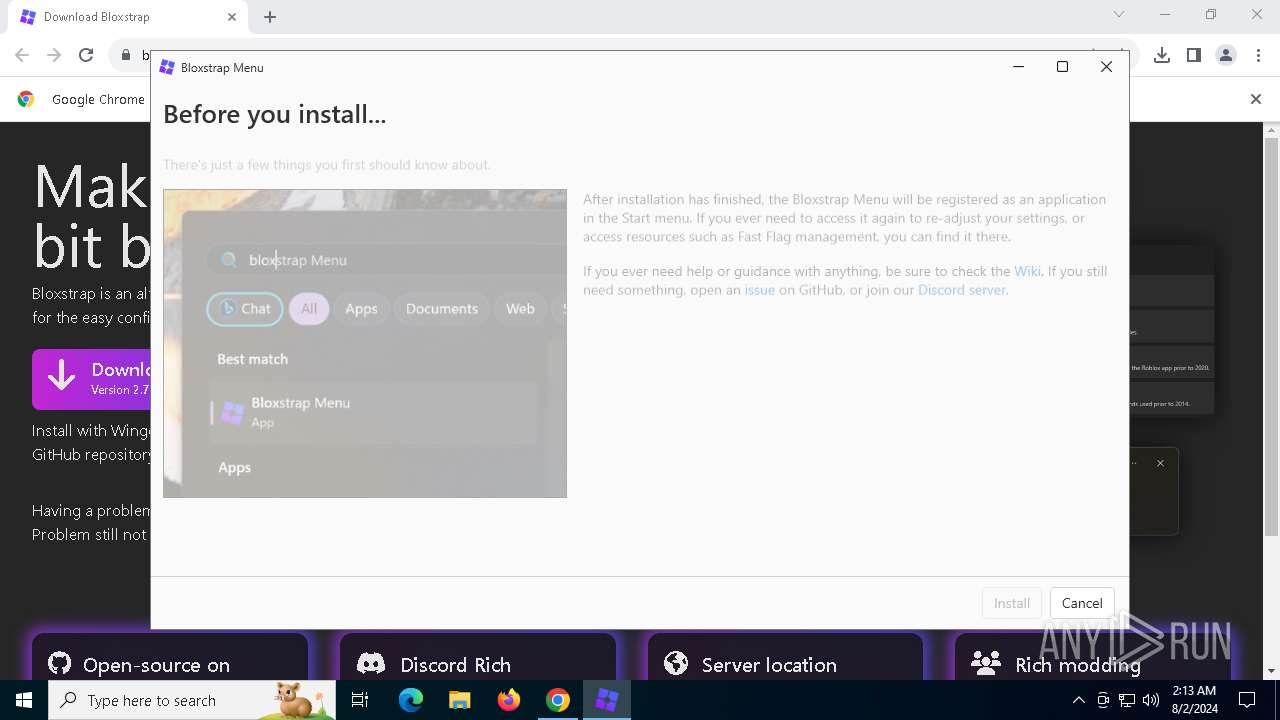Open a new Chrome tab
Viewport: 1280px width, 720px height.
click(270, 17)
